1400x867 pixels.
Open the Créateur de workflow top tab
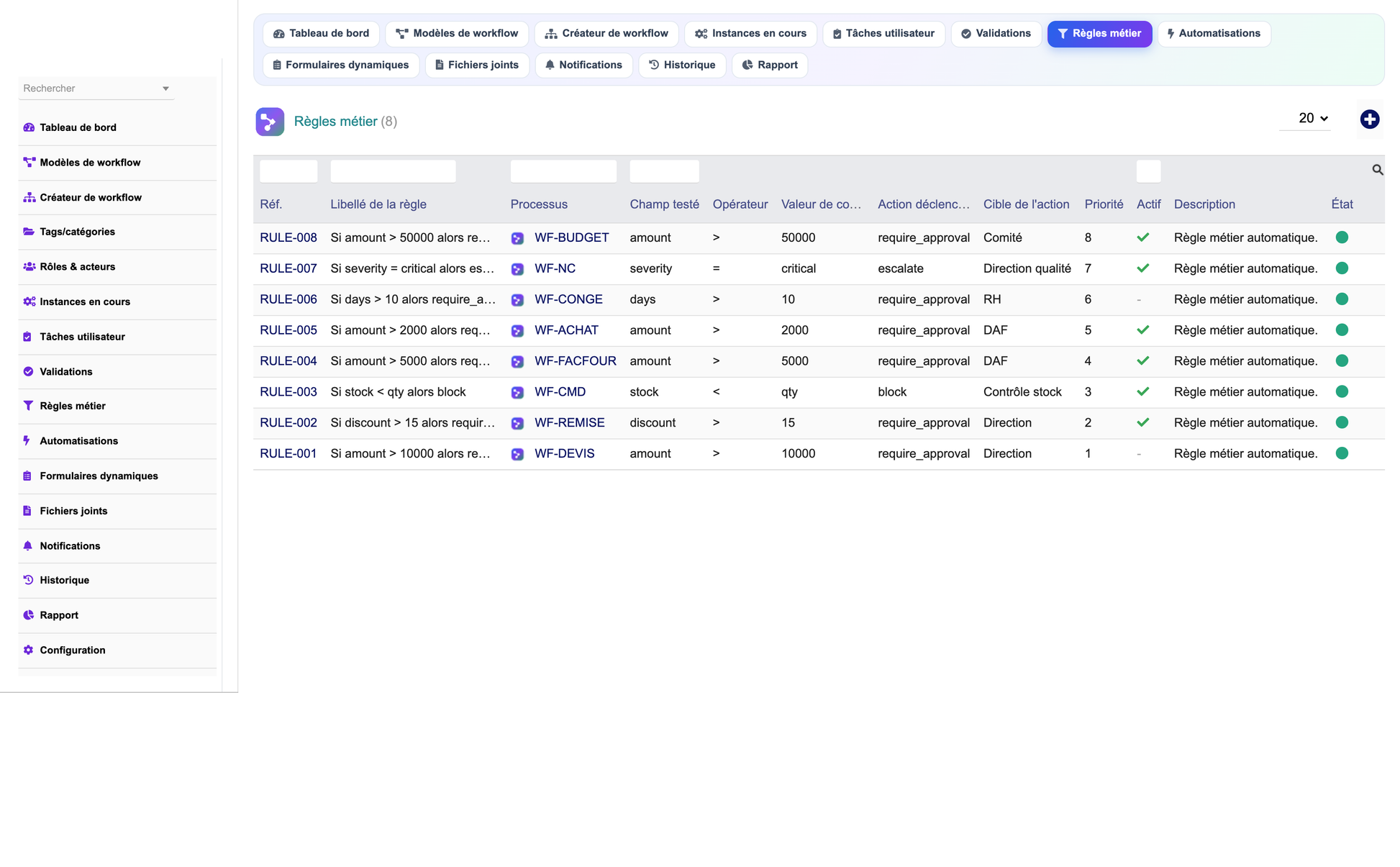[x=606, y=34]
